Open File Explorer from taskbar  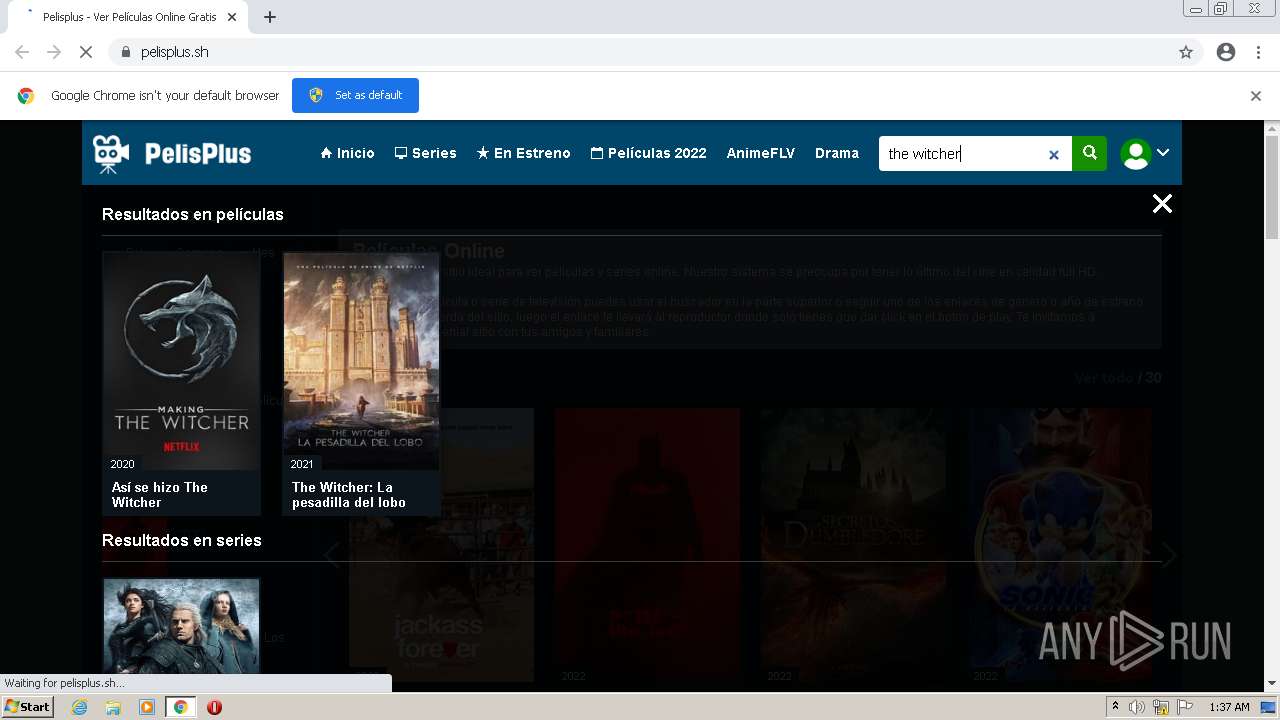[113, 707]
